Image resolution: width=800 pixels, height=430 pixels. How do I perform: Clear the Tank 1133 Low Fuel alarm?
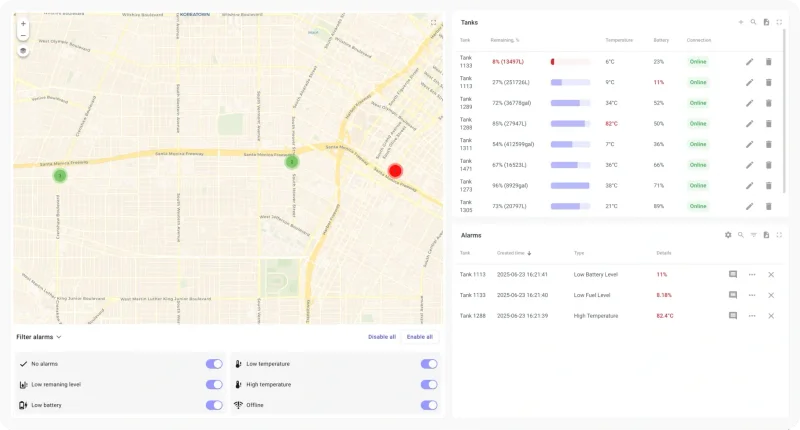tap(771, 295)
